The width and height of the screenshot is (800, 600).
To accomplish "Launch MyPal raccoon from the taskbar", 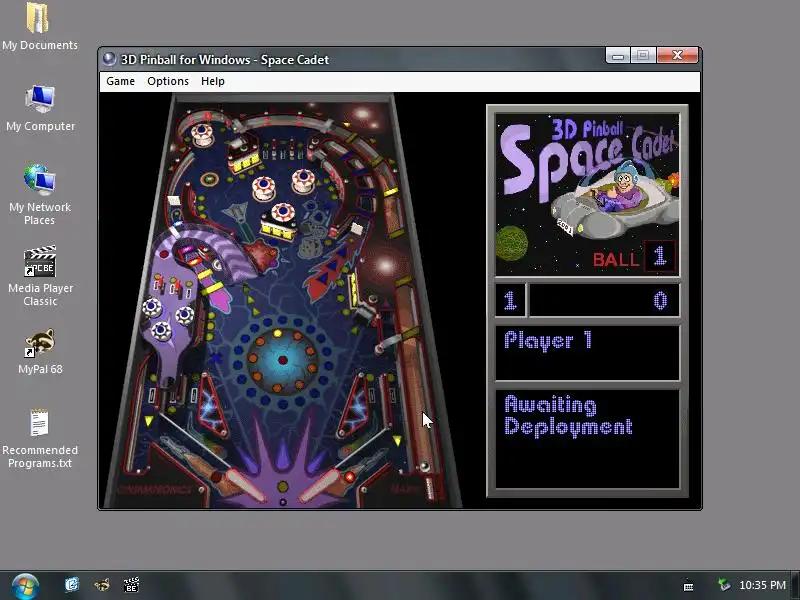I will (x=102, y=585).
